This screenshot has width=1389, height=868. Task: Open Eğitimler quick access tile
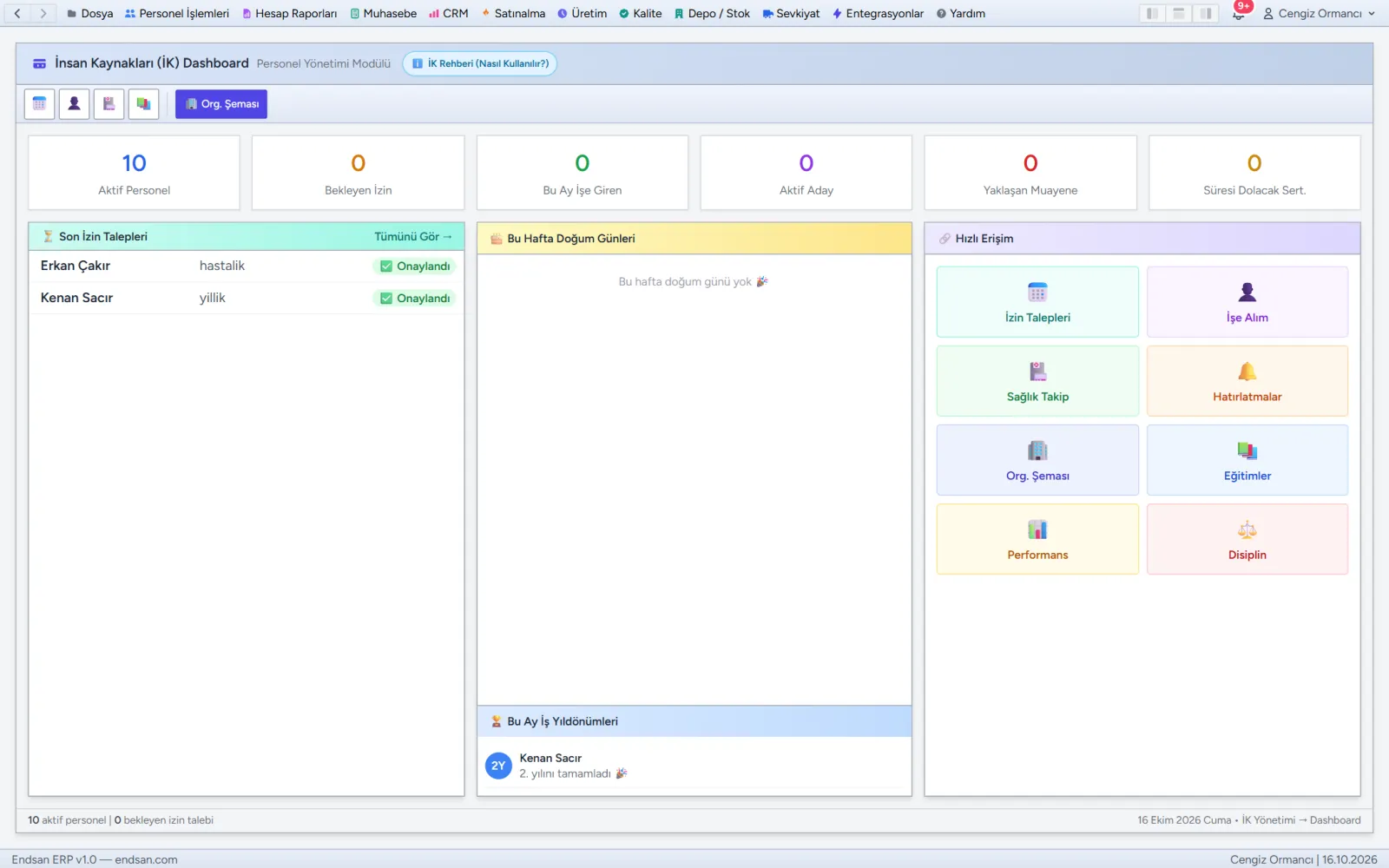[x=1247, y=460]
